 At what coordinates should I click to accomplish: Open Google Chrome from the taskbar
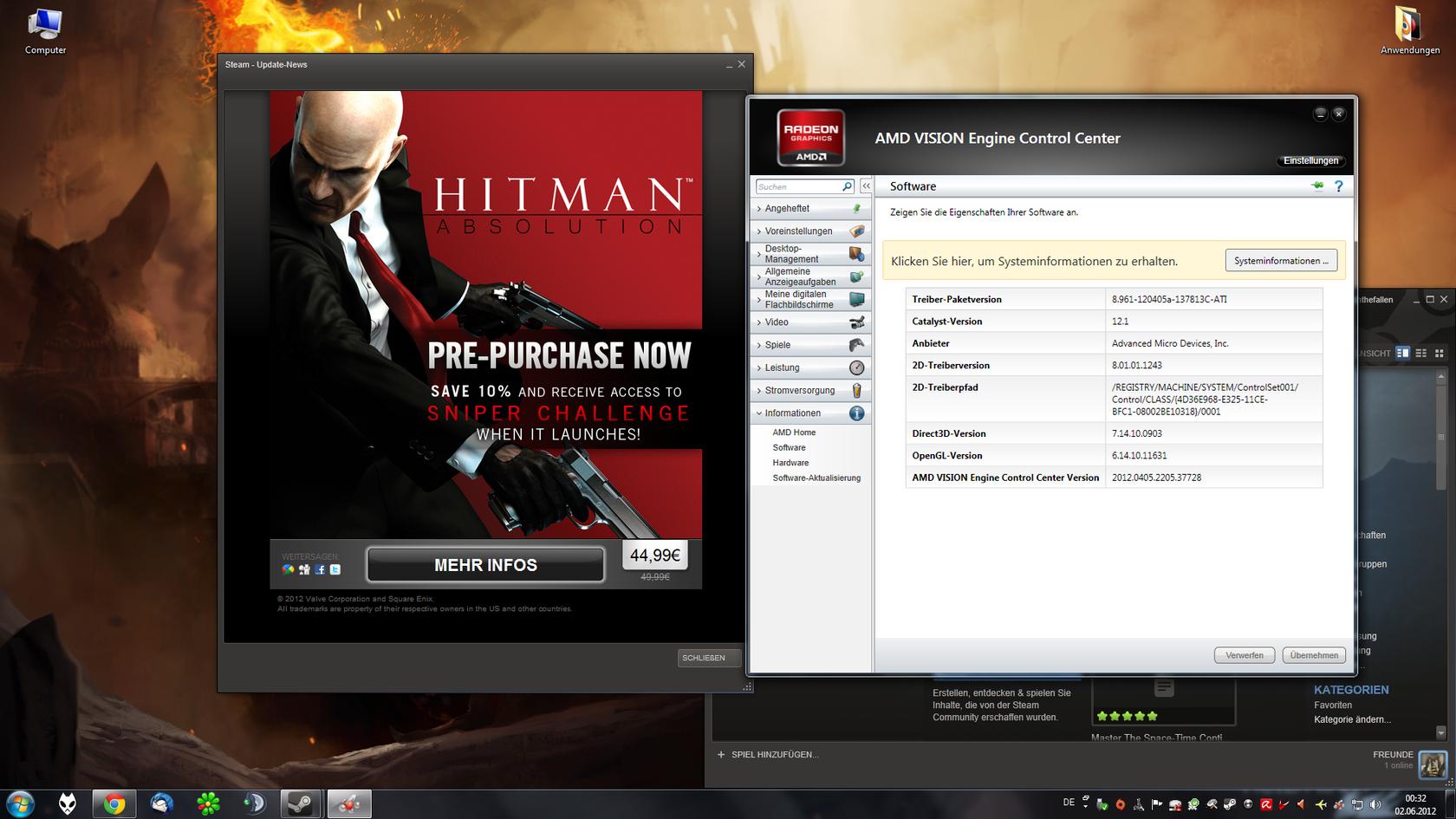coord(114,804)
